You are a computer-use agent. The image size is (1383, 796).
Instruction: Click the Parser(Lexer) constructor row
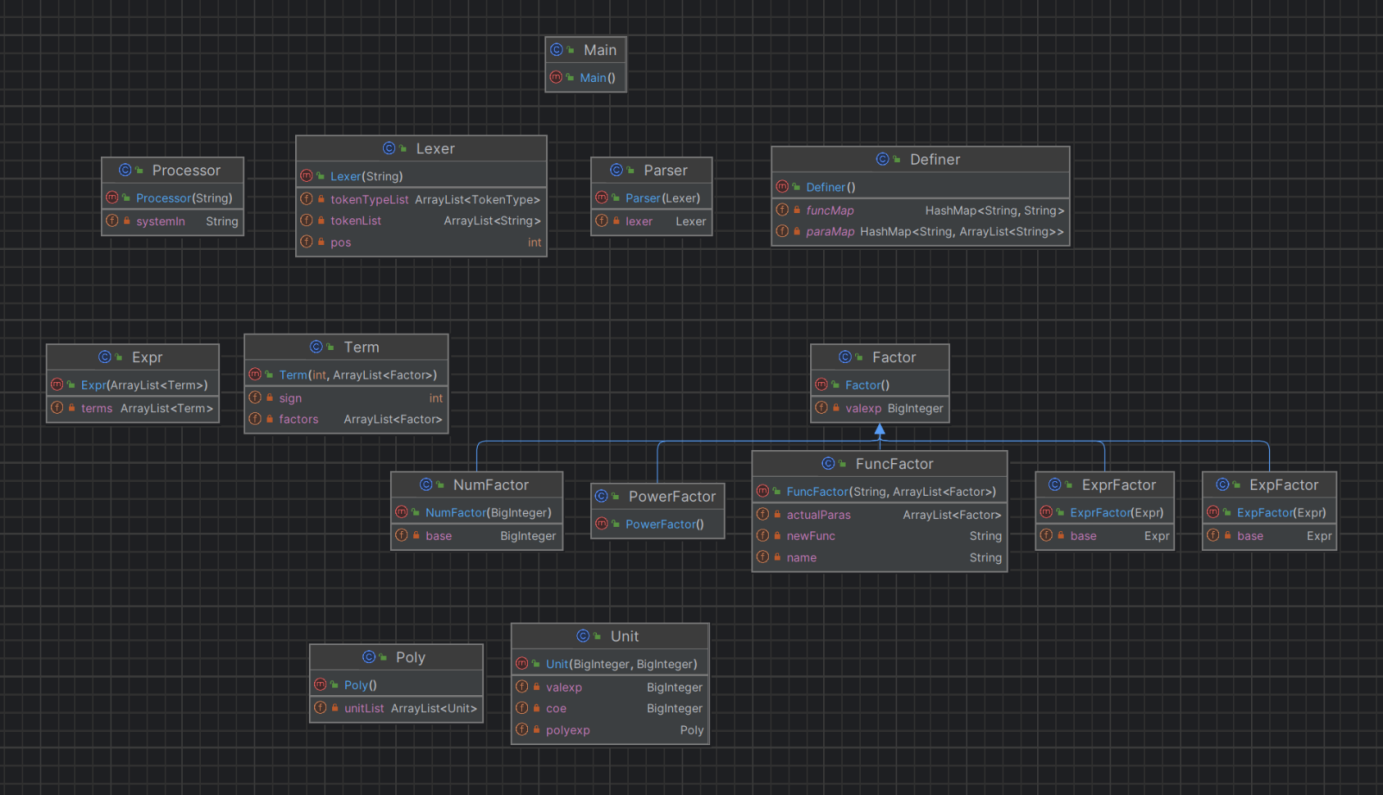651,198
